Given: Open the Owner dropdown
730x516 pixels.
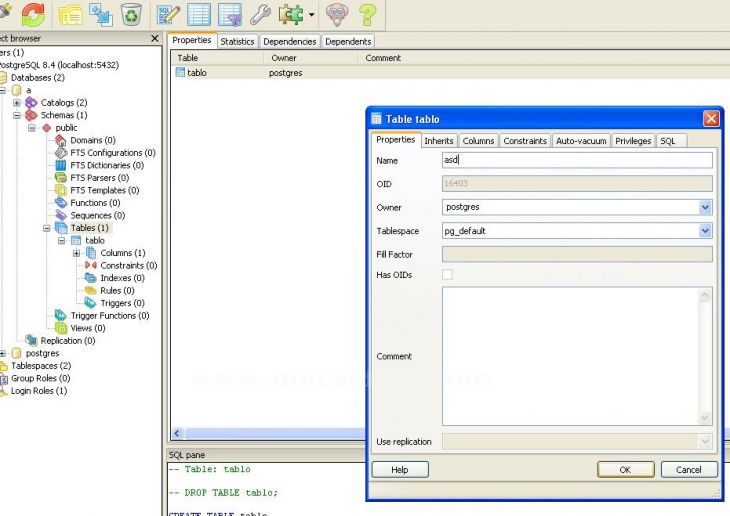Looking at the screenshot, I should [x=705, y=207].
